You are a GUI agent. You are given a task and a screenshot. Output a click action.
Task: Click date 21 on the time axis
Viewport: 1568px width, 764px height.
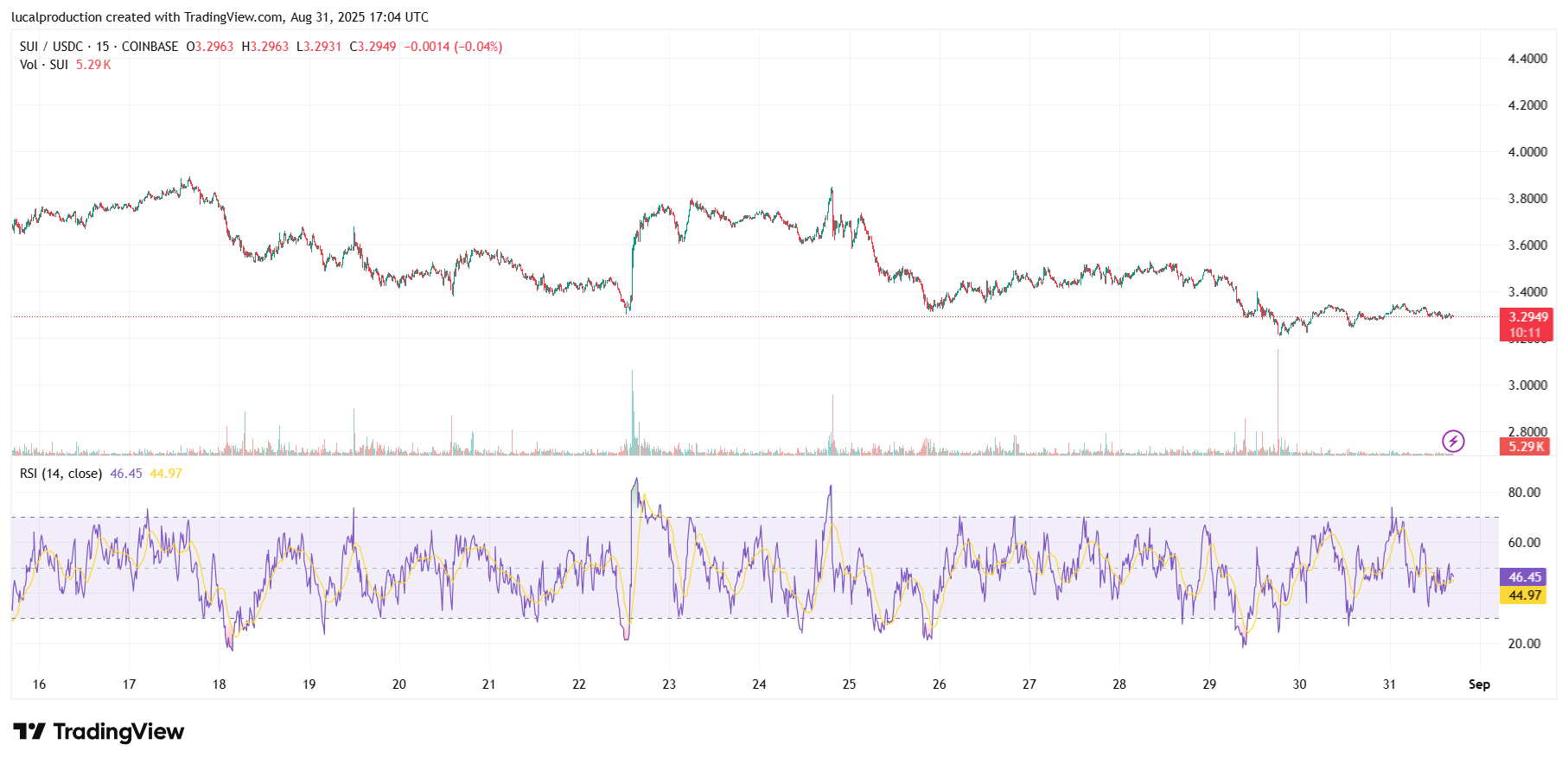[489, 684]
